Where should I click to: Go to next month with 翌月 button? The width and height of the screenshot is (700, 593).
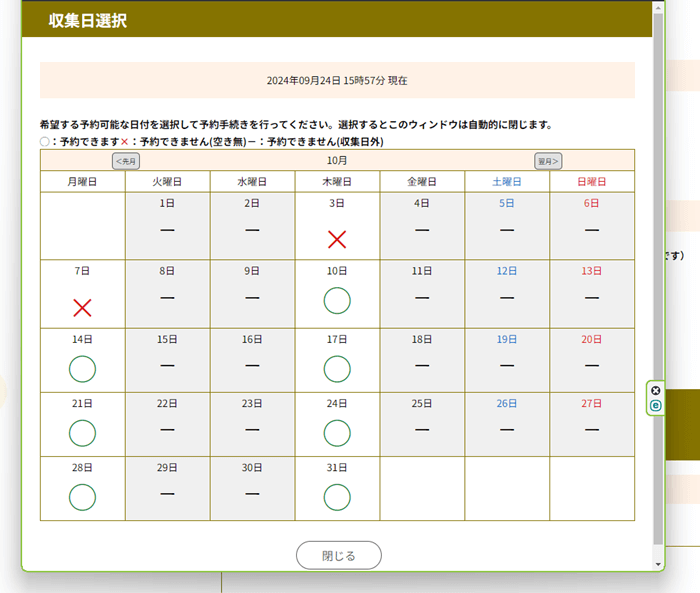[548, 161]
